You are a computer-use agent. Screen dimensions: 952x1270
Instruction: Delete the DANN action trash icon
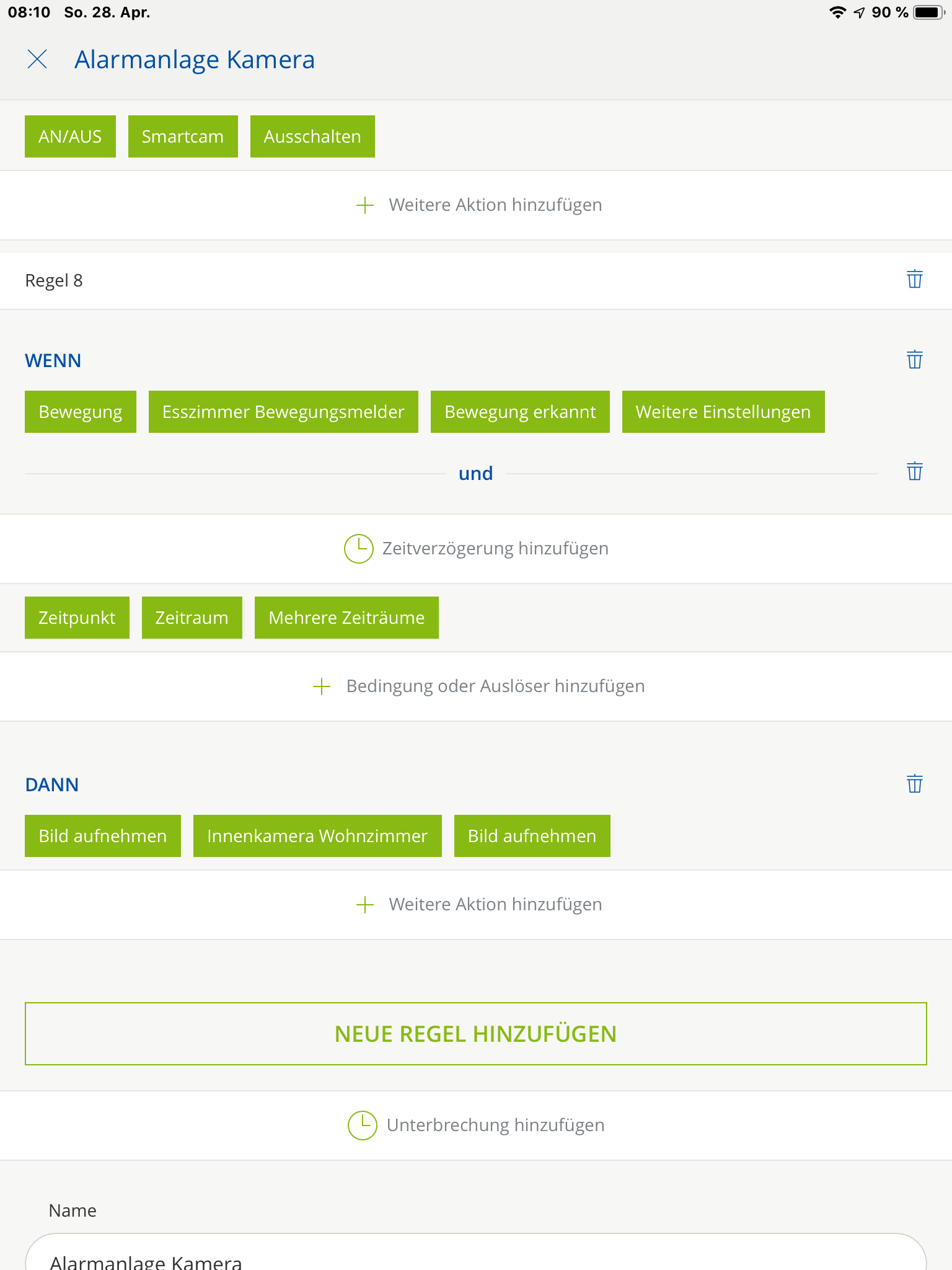click(x=914, y=784)
